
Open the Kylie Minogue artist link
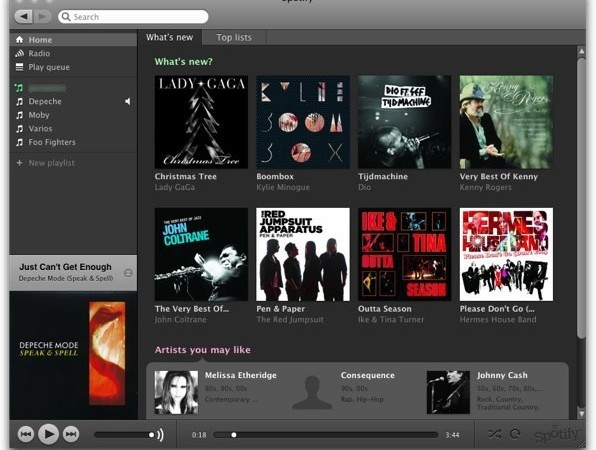pyautogui.click(x=283, y=187)
